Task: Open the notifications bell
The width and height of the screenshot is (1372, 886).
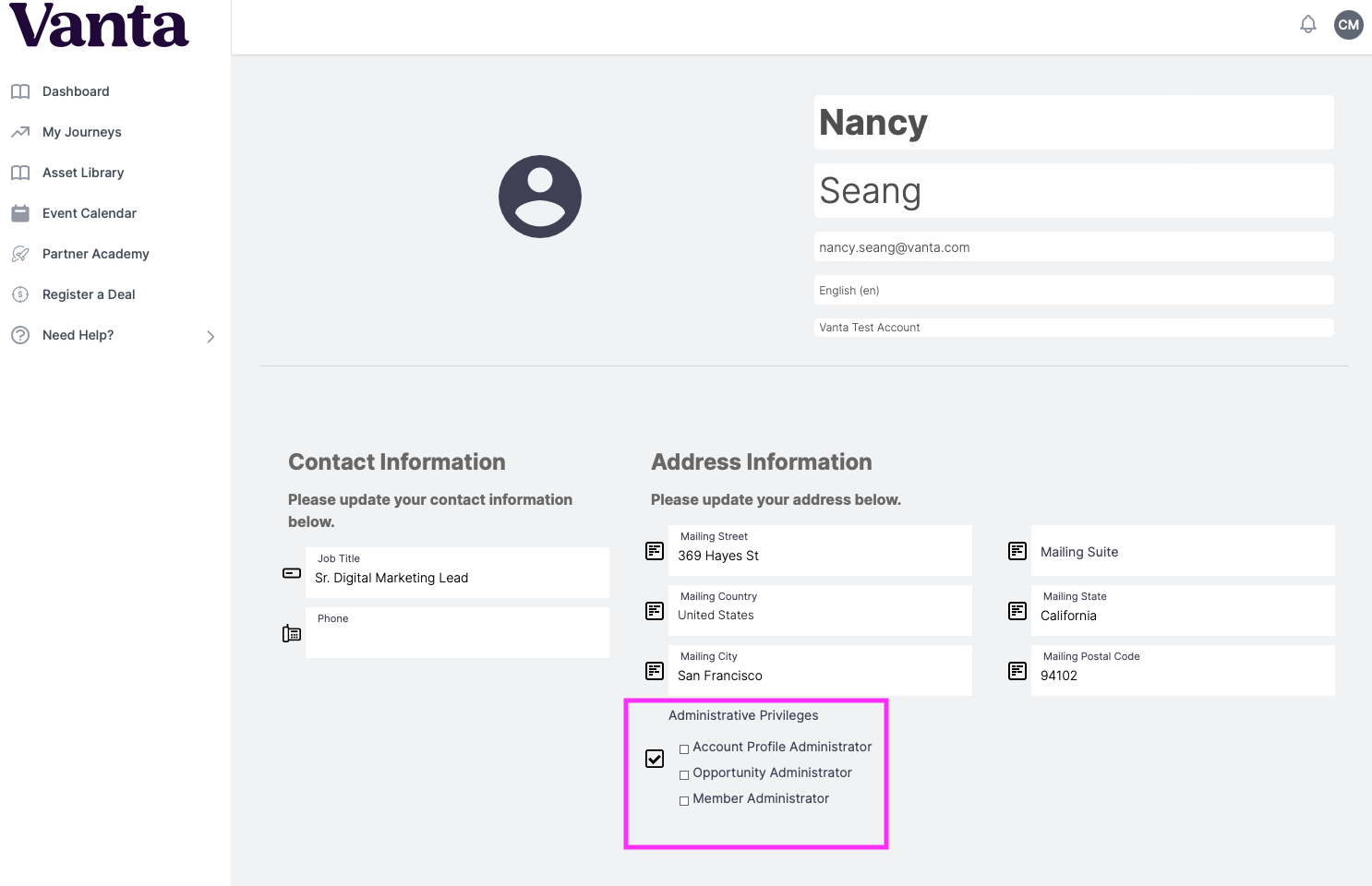Action: [1308, 25]
